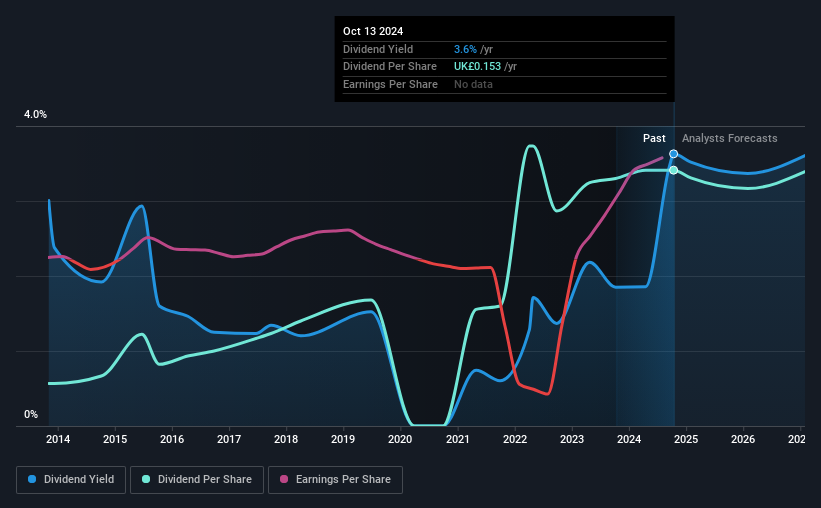Viewport: 821px width, 508px height.
Task: Click the blue Dividend Yield legend dot
Action: [x=32, y=479]
